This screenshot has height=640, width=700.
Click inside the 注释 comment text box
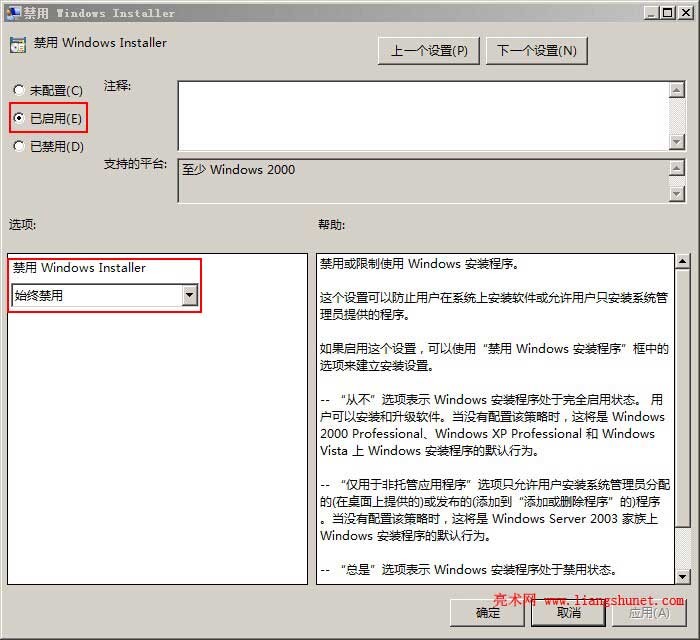(x=423, y=116)
